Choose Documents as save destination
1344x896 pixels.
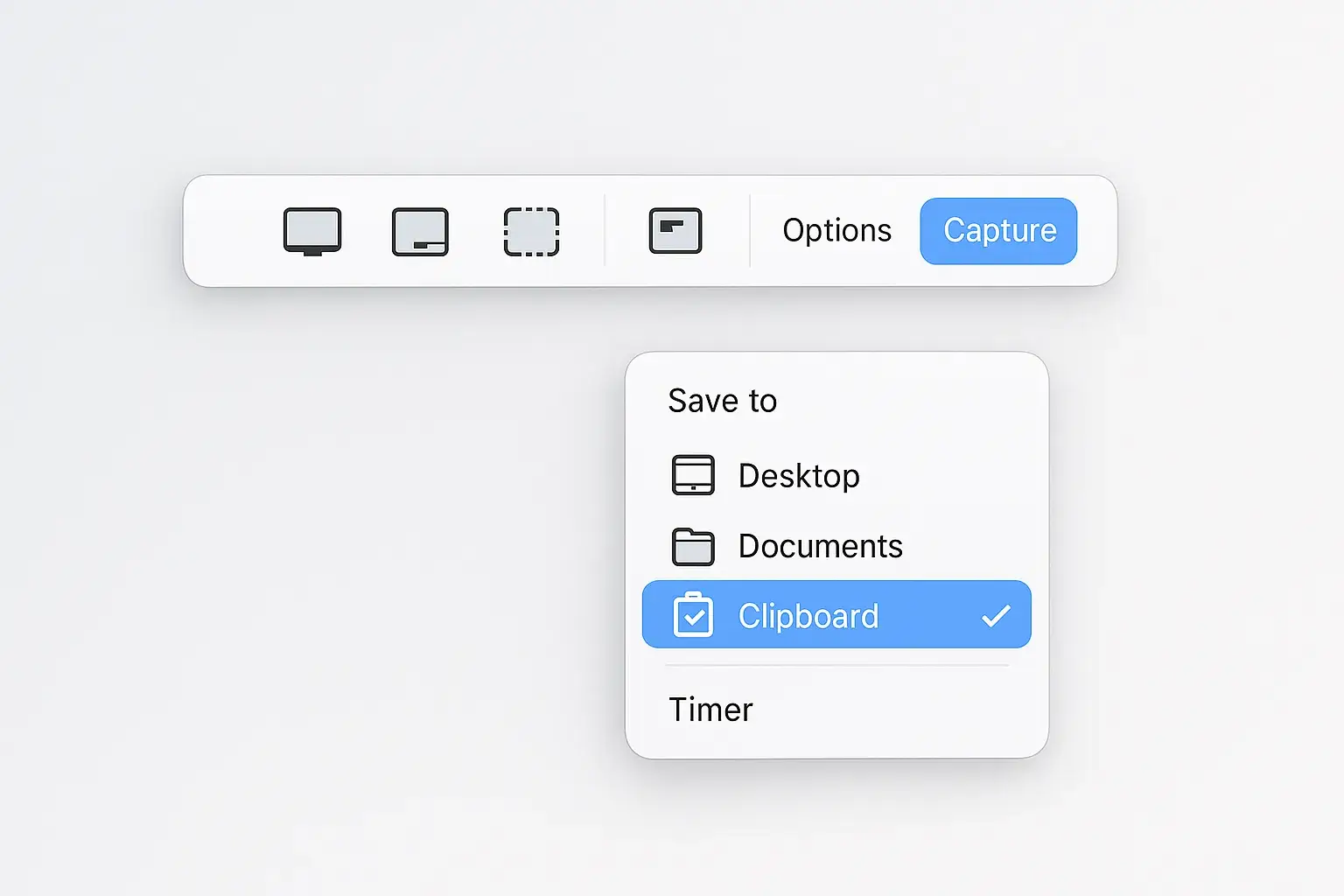point(820,546)
